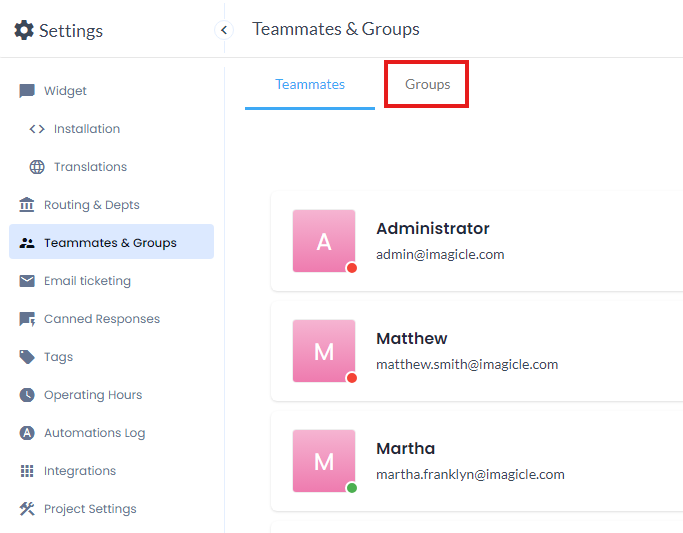The height and width of the screenshot is (533, 683).
Task: Click Martha's green online status dot
Action: click(352, 488)
